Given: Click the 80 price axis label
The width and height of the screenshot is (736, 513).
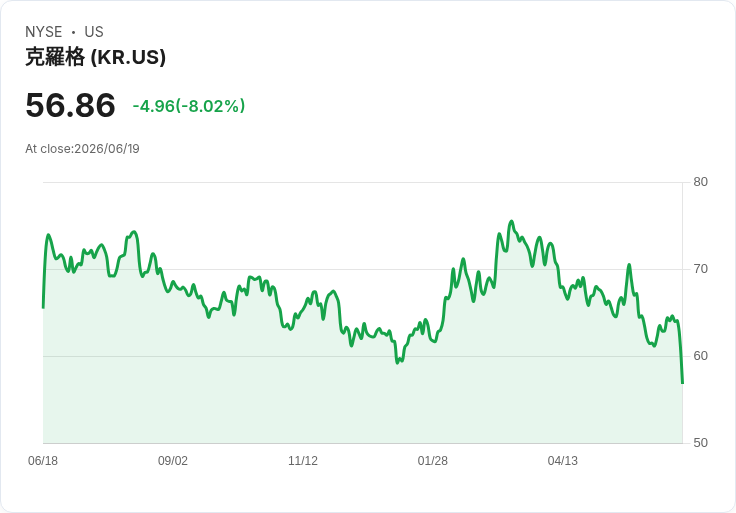Looking at the screenshot, I should (x=700, y=182).
